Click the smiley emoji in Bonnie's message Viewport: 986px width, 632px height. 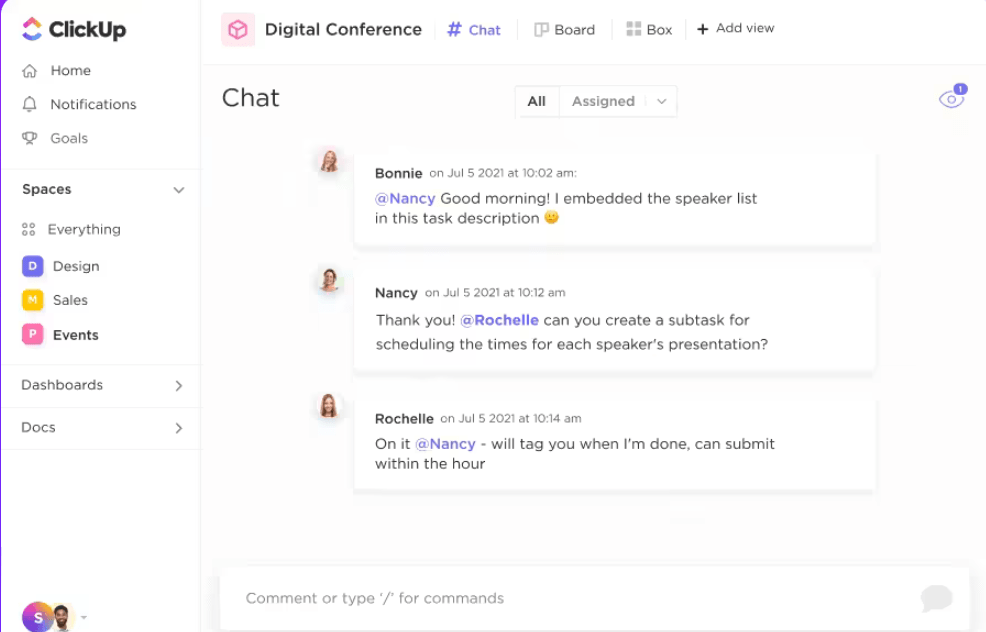pyautogui.click(x=551, y=218)
